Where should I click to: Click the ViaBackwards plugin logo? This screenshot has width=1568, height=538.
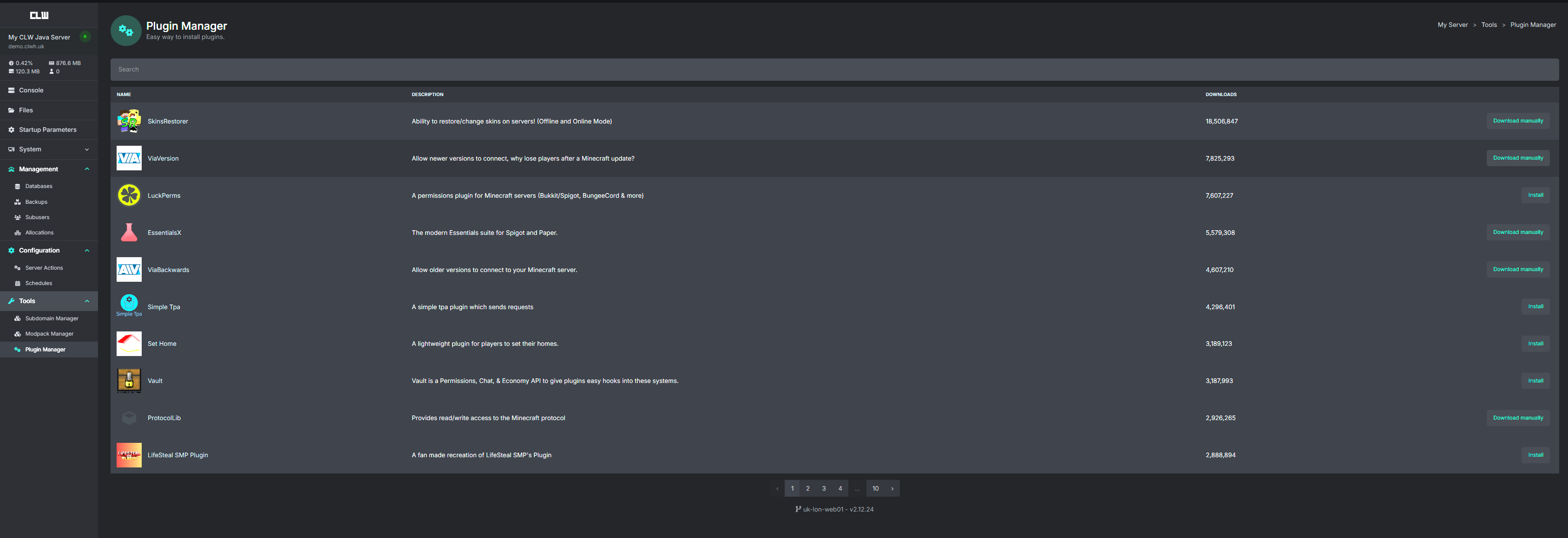[129, 269]
